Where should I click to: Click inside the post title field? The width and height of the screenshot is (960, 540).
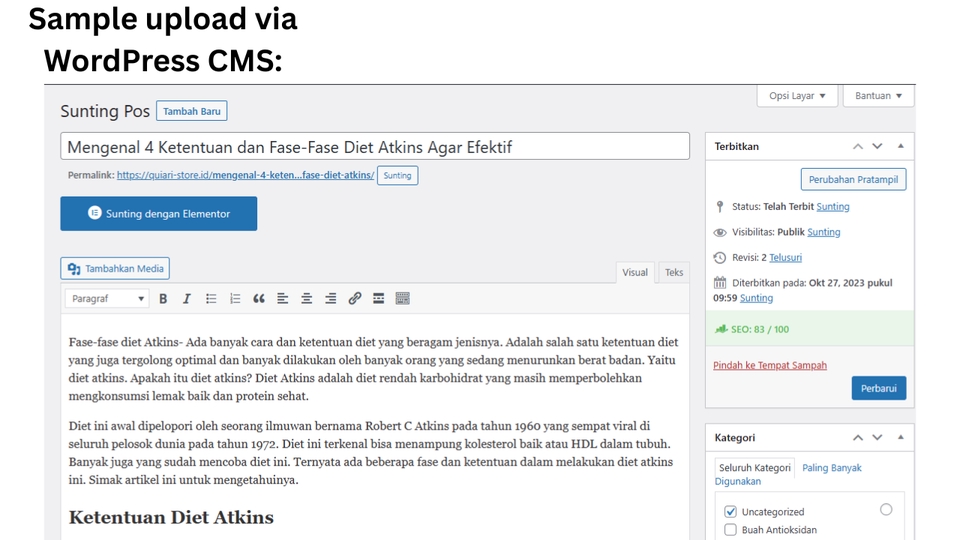[375, 147]
